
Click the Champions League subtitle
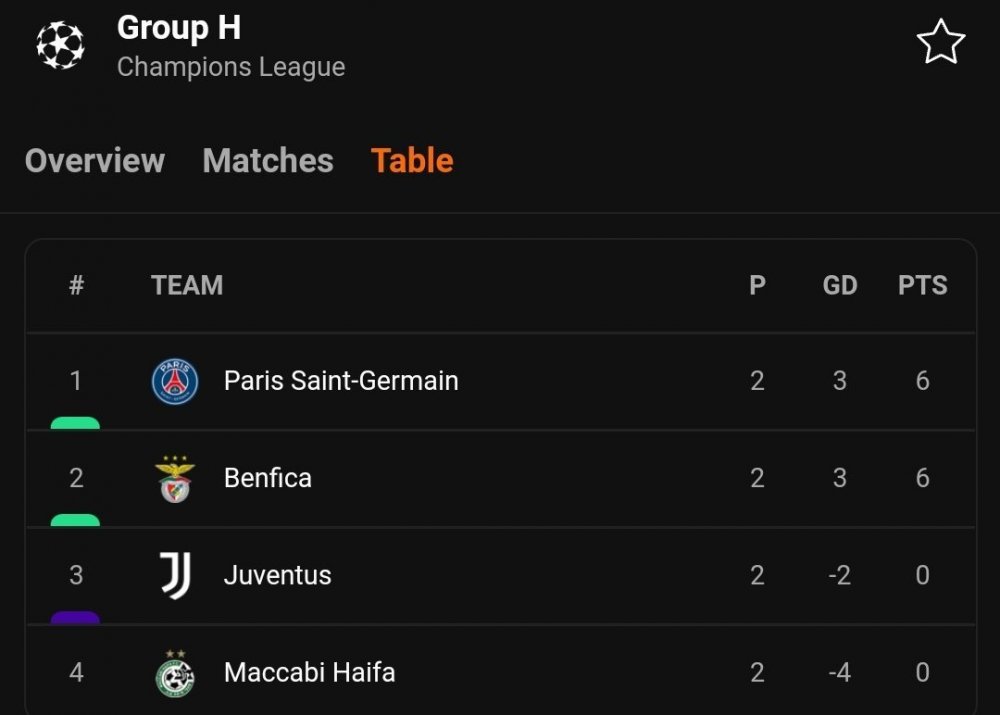click(x=231, y=67)
